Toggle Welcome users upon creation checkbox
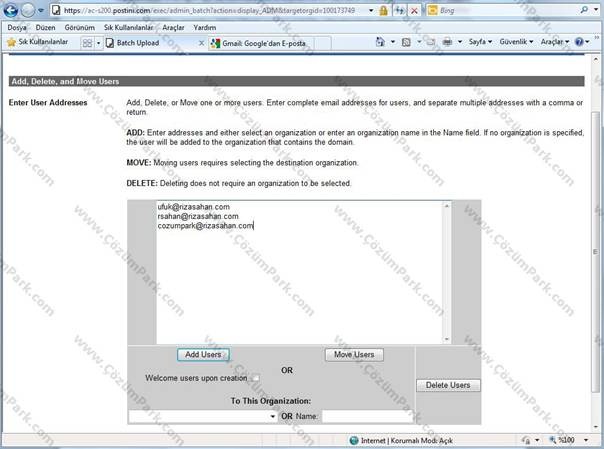The width and height of the screenshot is (604, 449). [x=255, y=378]
